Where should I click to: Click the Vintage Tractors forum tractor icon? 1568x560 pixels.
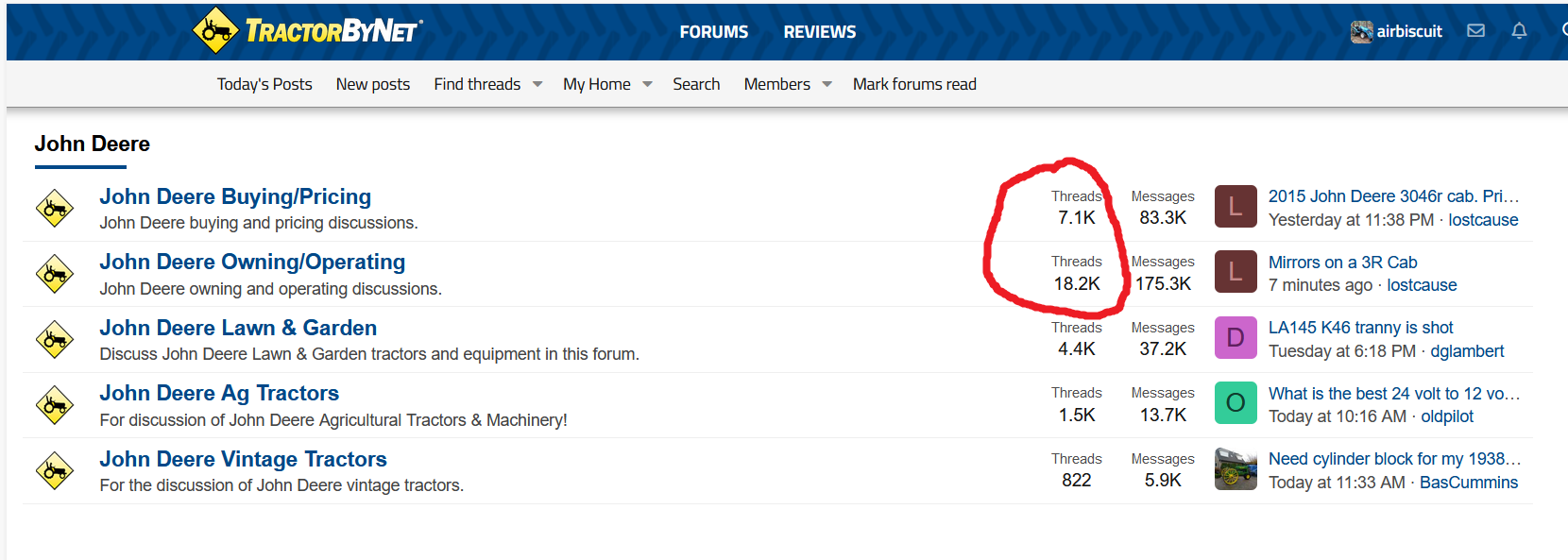55,470
